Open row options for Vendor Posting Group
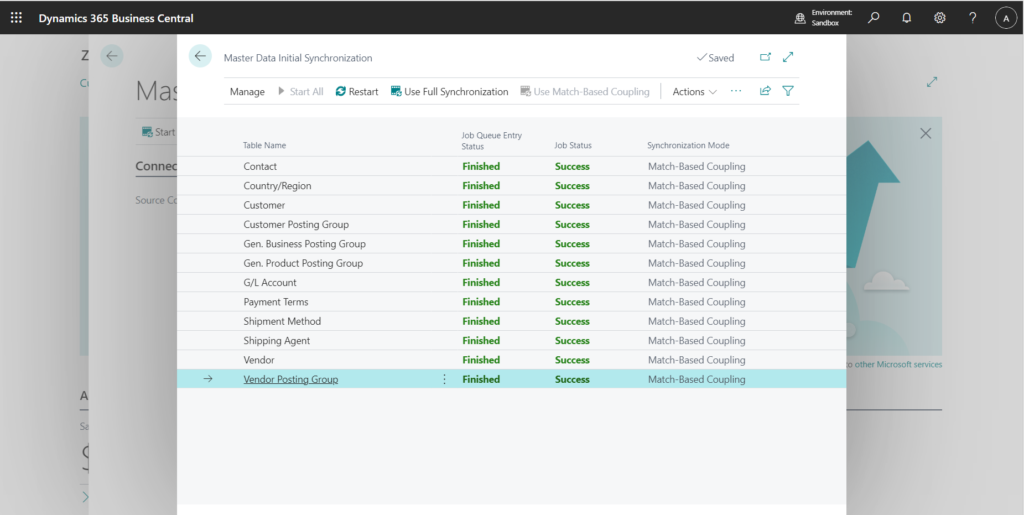The height and width of the screenshot is (515, 1024). click(445, 379)
